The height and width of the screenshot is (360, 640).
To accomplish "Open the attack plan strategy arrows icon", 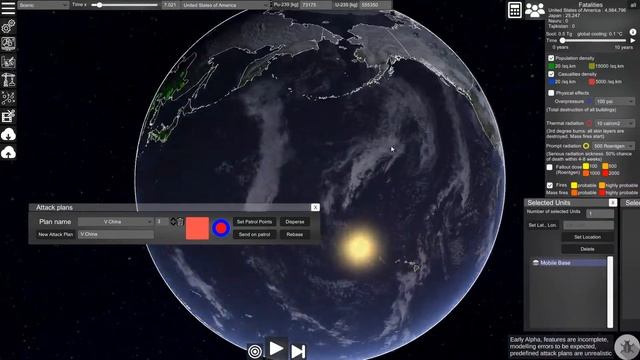I will click(8, 98).
